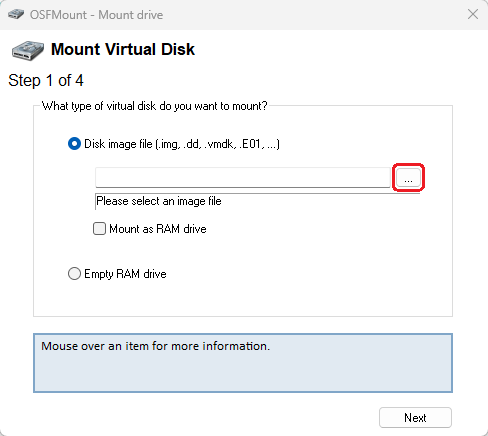
Task: Click the "Empty RAM drive" label text
Action: pos(125,274)
